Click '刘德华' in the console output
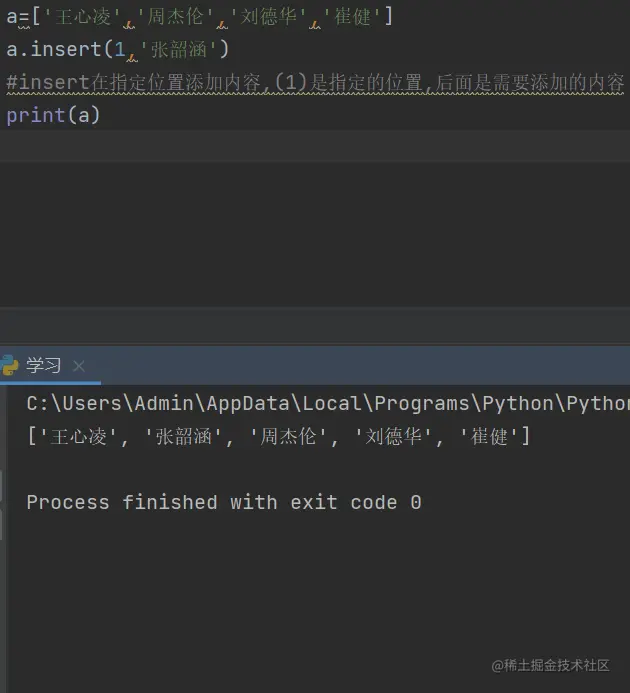Viewport: 630px width, 693px height. 393,437
